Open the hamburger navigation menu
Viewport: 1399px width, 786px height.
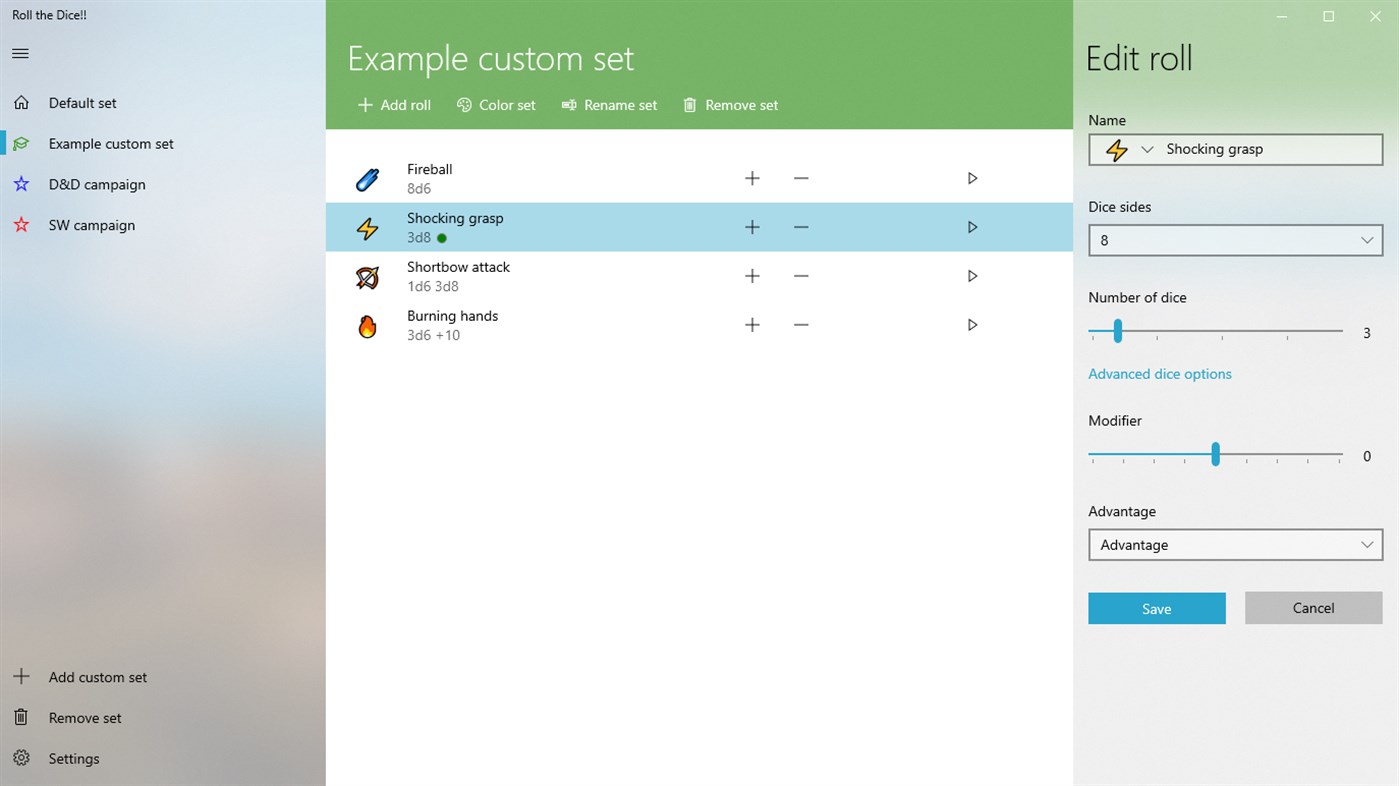(20, 54)
